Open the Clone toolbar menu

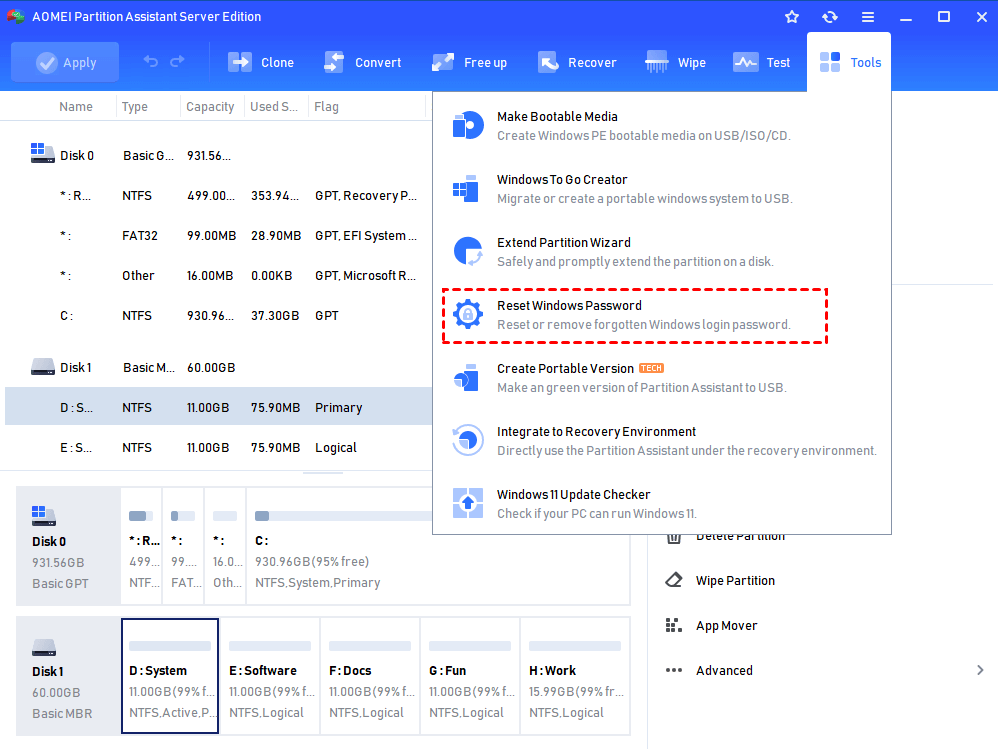(x=261, y=62)
